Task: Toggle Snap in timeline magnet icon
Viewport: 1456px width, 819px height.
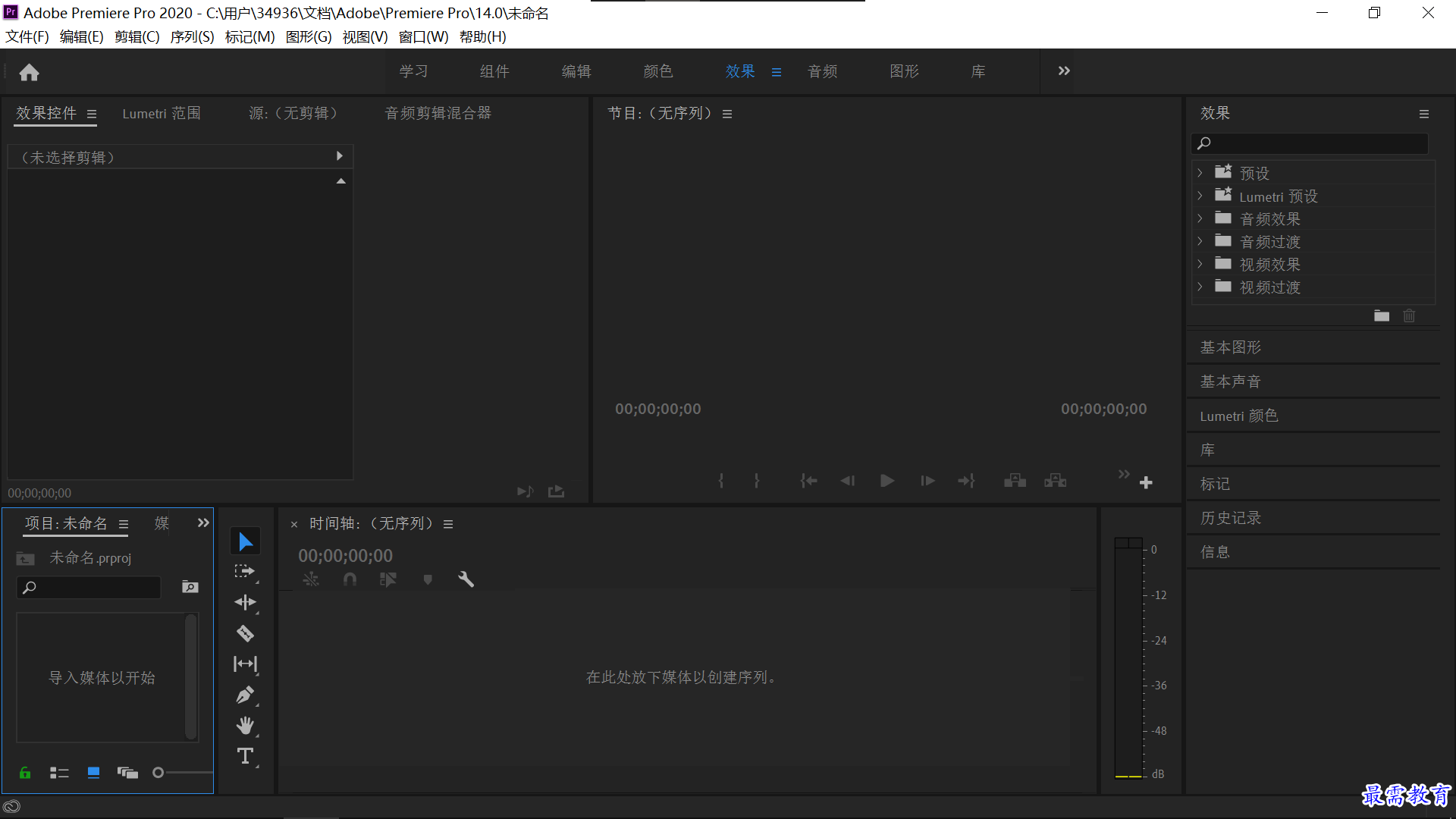Action: 350,579
